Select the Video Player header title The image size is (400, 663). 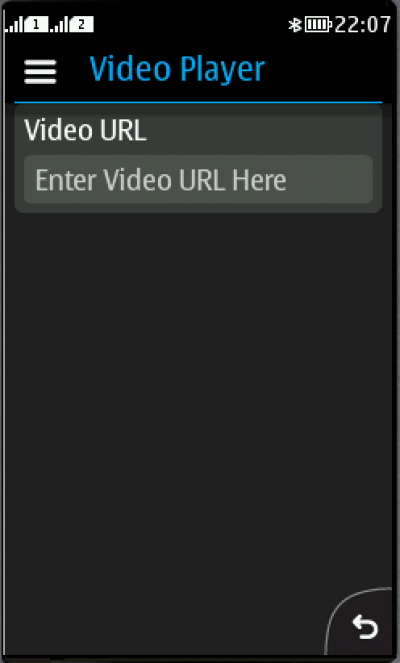pyautogui.click(x=177, y=69)
